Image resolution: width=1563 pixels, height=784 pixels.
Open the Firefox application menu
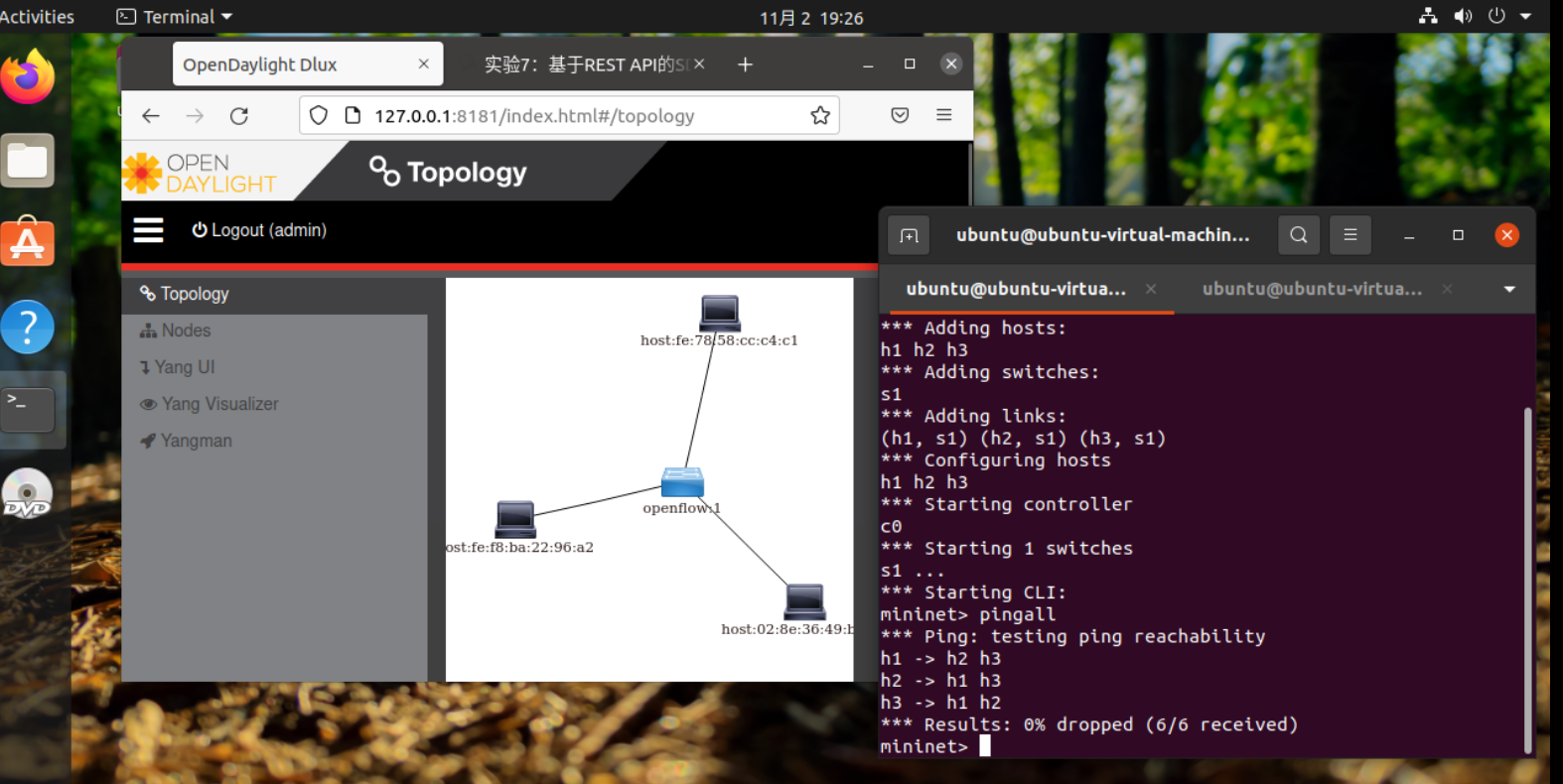[944, 116]
